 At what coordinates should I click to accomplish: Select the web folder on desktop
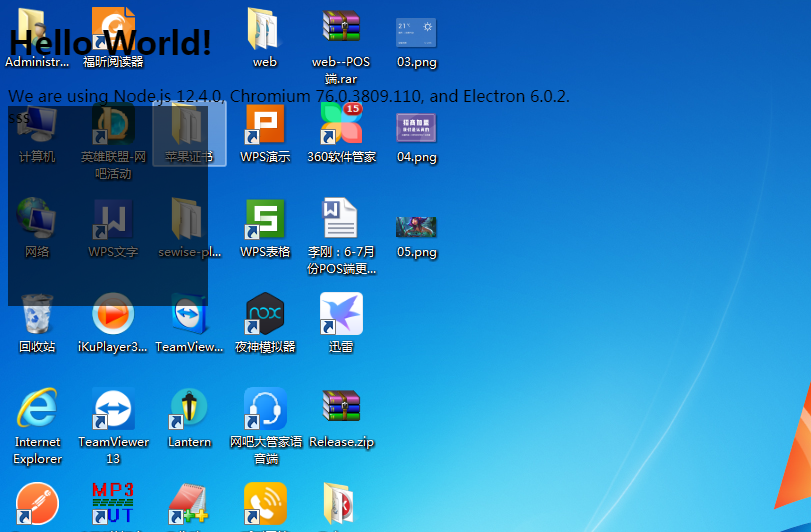(x=264, y=37)
